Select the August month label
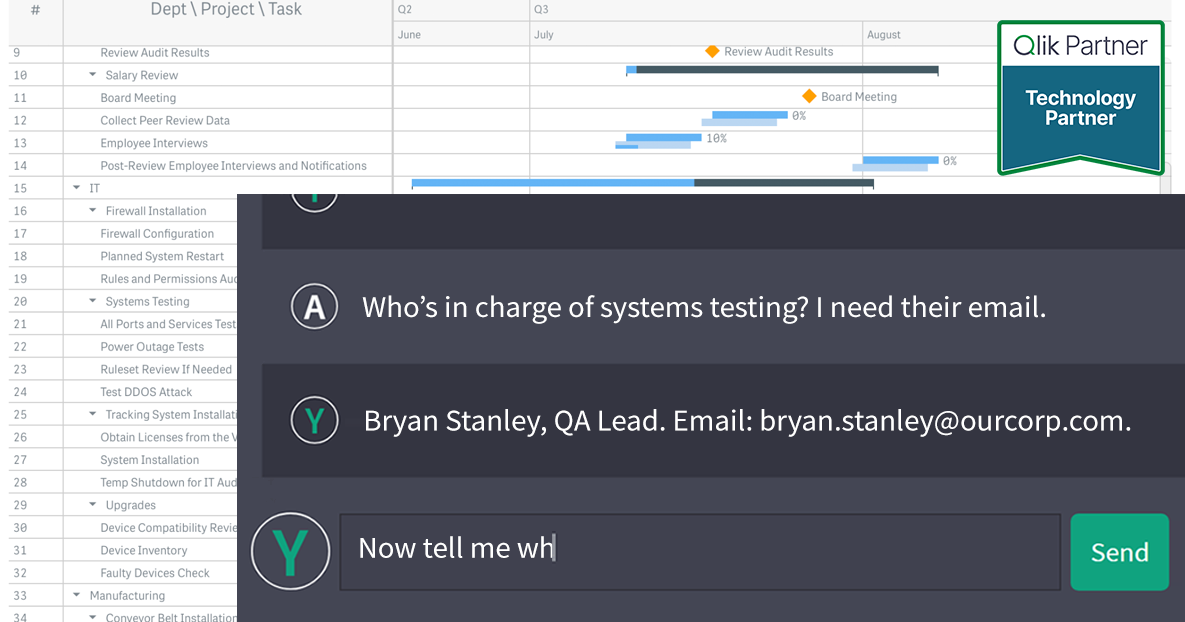 pos(885,33)
